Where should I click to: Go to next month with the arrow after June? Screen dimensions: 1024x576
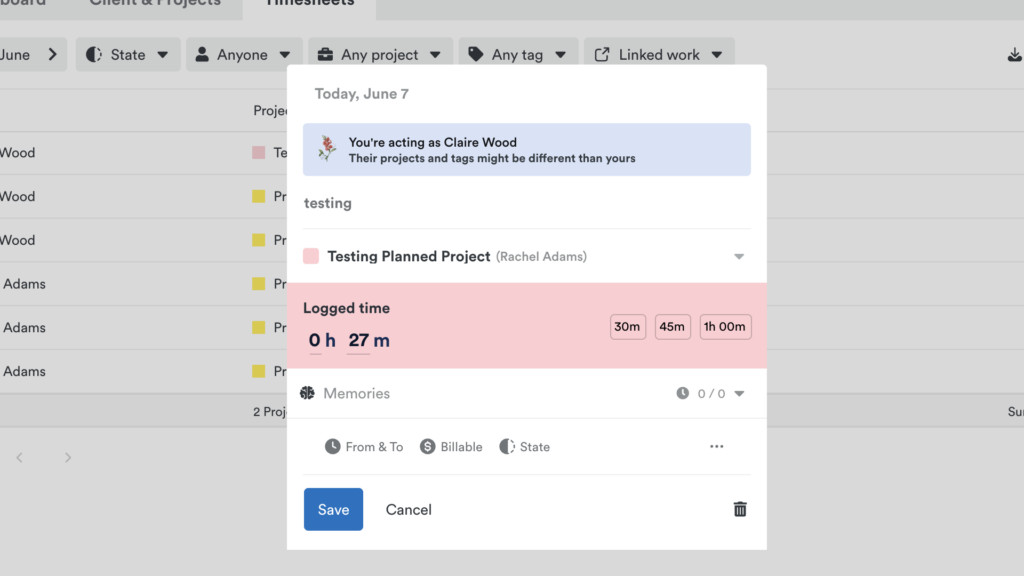pyautogui.click(x=53, y=55)
